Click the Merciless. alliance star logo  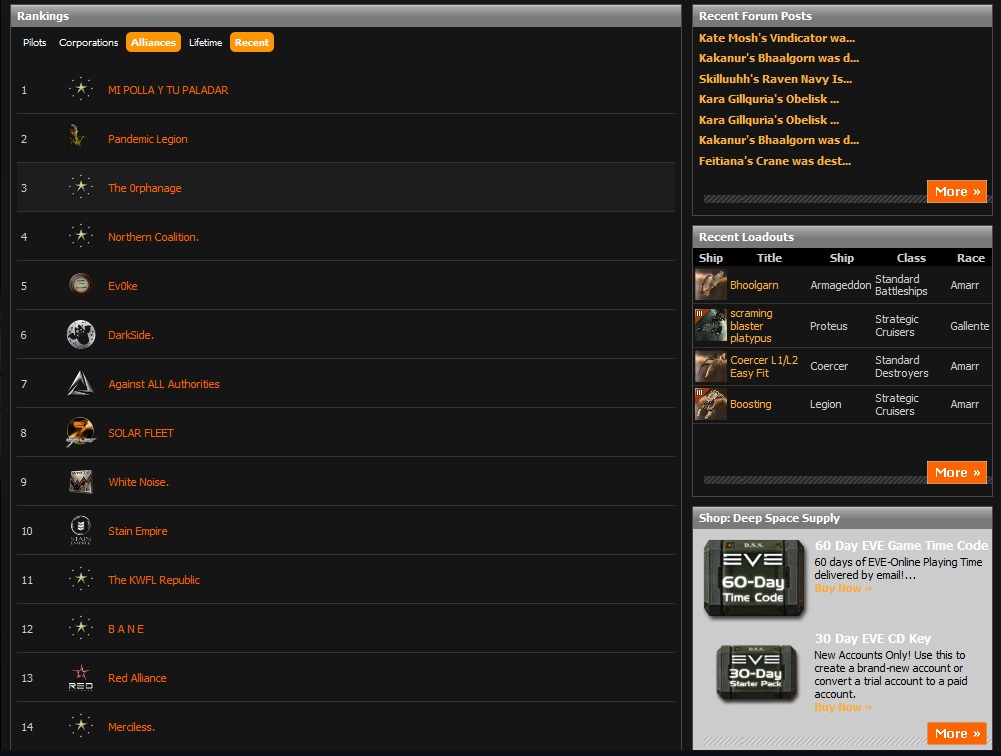click(x=81, y=726)
